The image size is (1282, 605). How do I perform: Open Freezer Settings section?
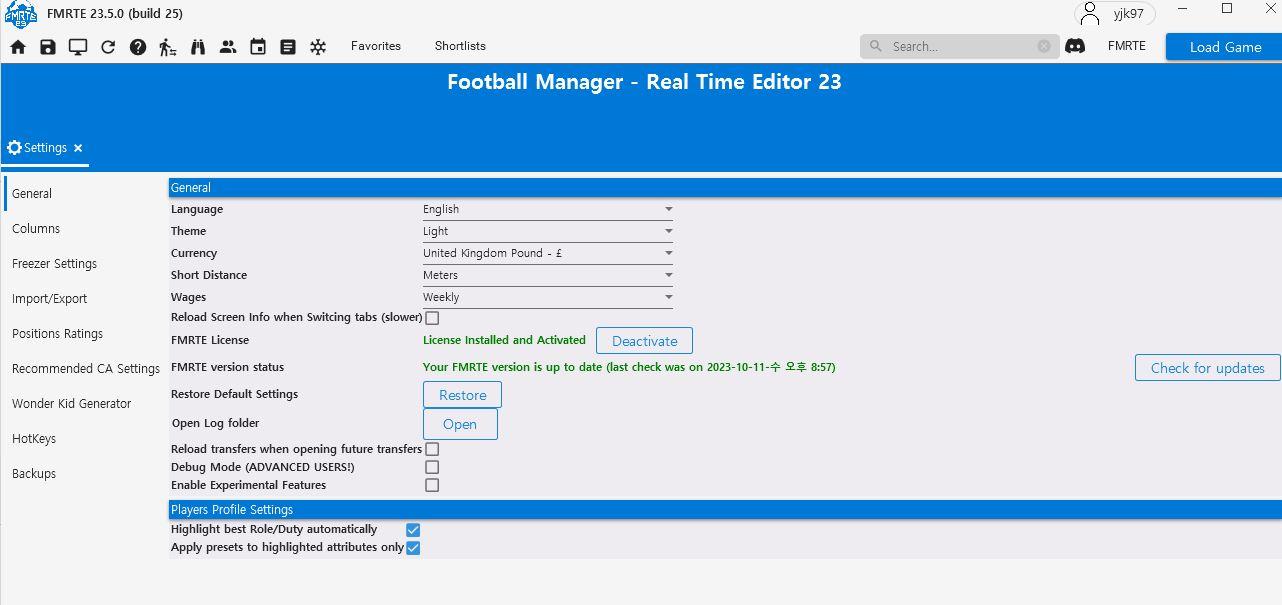(54, 264)
